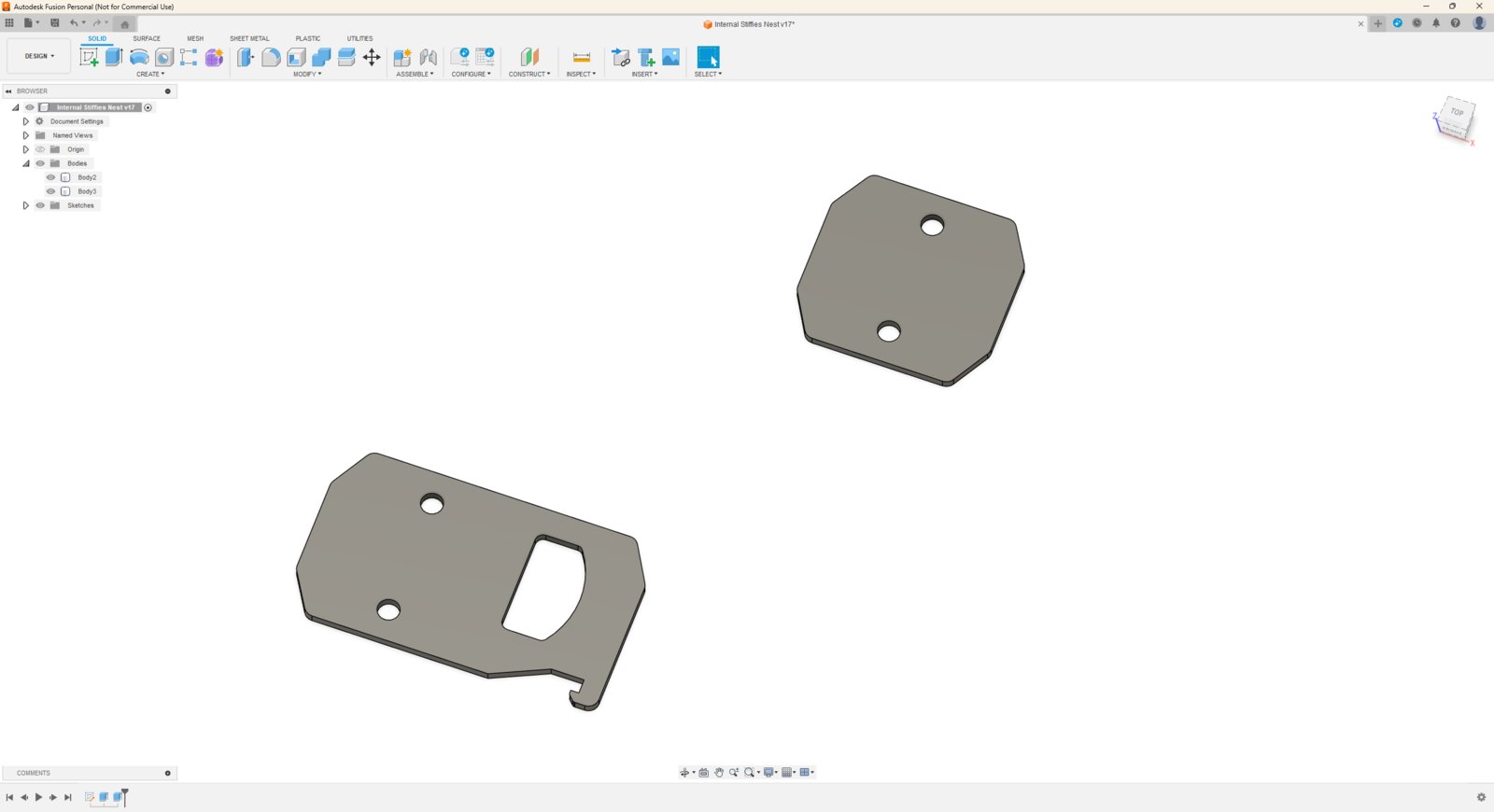Click the Rectangular Pattern tool icon
Screen dimensions: 1494x812
189,57
